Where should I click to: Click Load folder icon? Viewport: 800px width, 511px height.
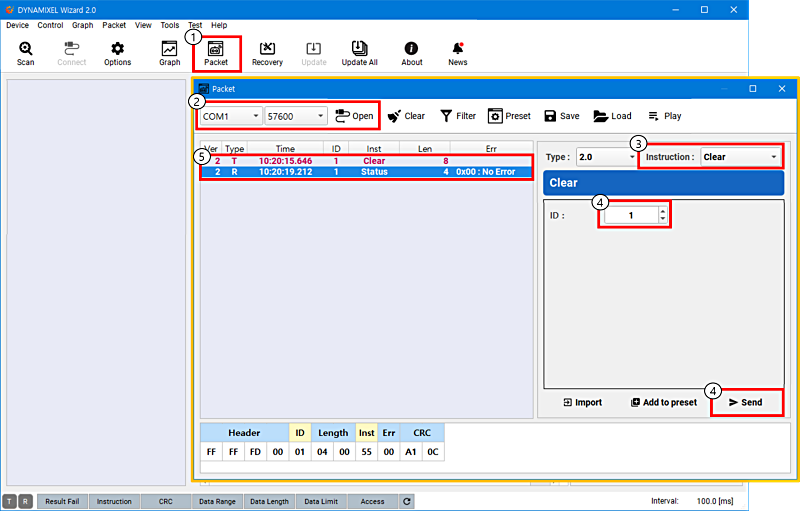click(612, 116)
